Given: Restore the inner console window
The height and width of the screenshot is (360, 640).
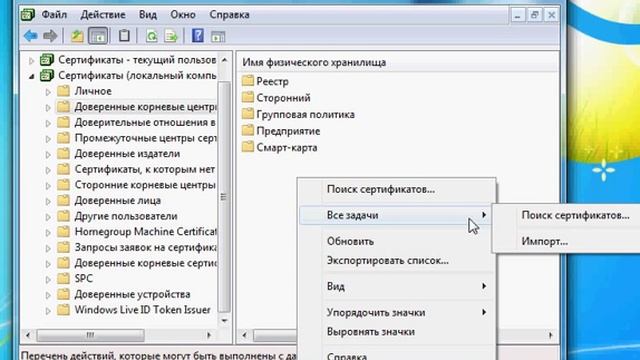Looking at the screenshot, I should 534,16.
